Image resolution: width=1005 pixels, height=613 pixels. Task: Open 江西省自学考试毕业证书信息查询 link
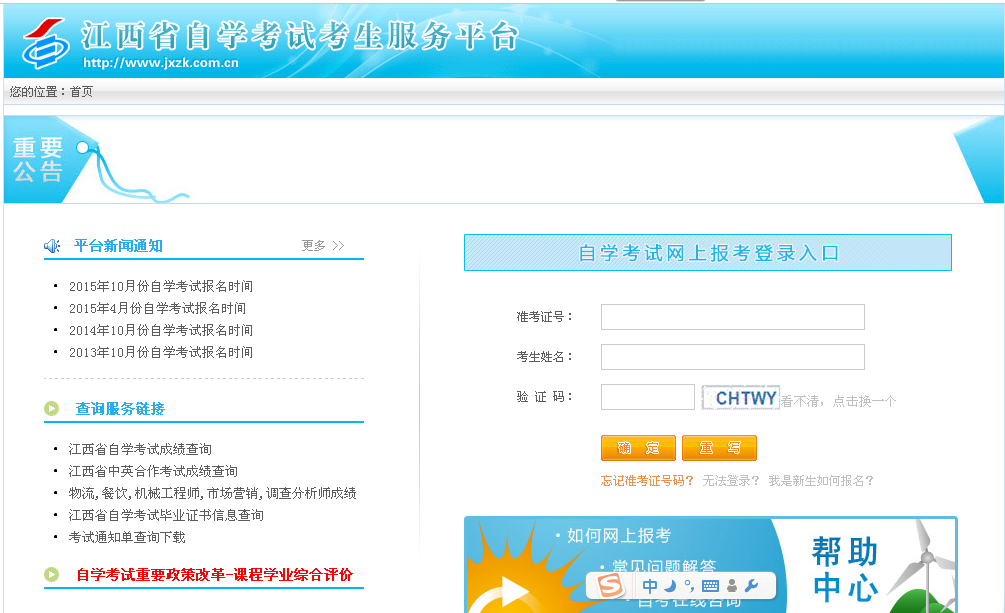pos(166,515)
